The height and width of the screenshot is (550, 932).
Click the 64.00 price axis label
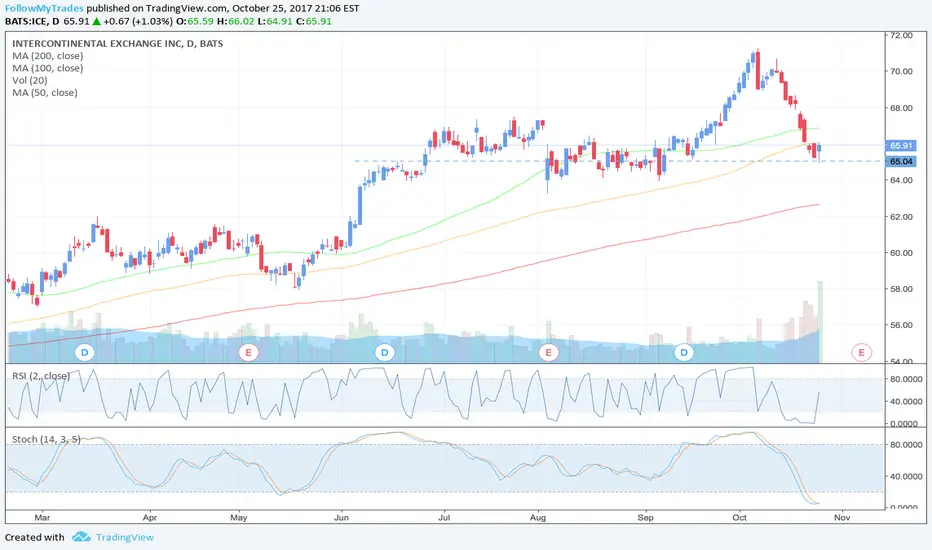[901, 180]
